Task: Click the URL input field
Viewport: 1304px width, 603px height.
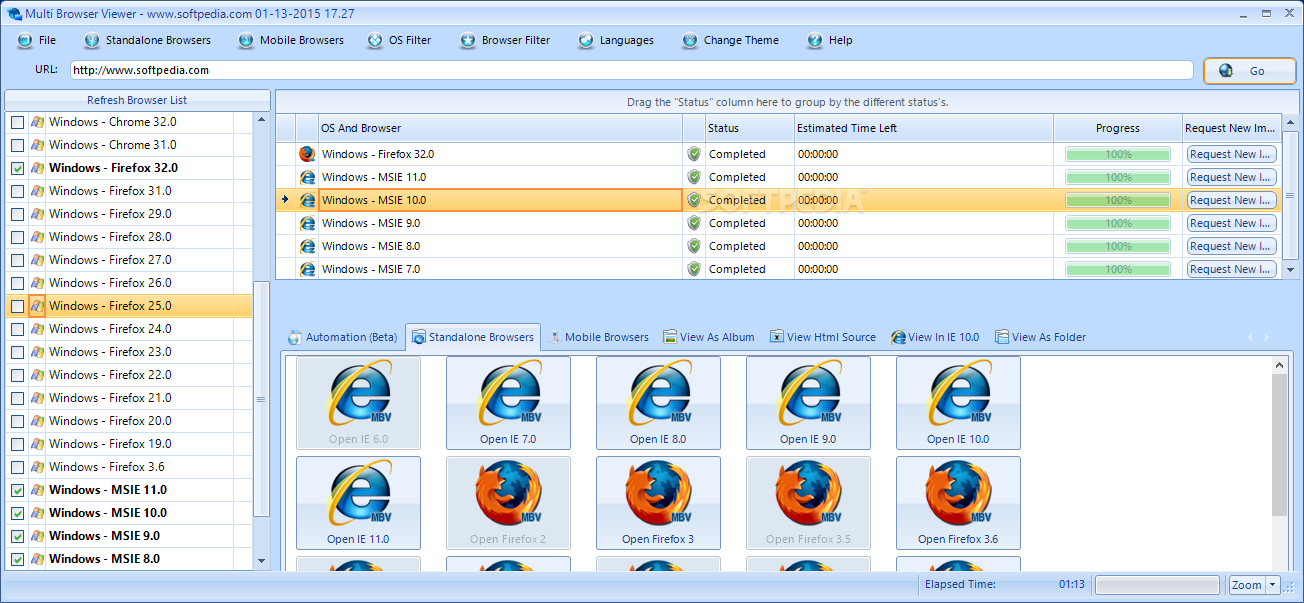Action: tap(632, 70)
